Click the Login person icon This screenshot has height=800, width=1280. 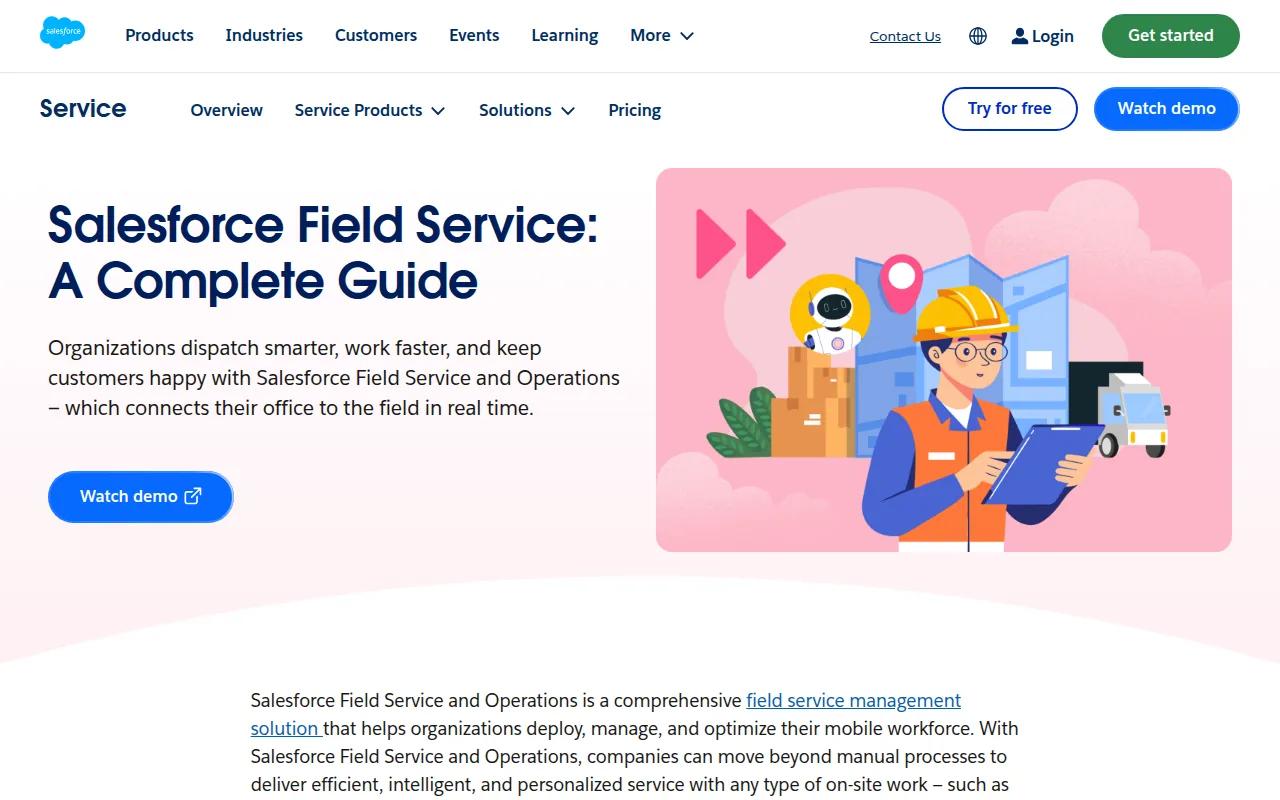tap(1019, 36)
